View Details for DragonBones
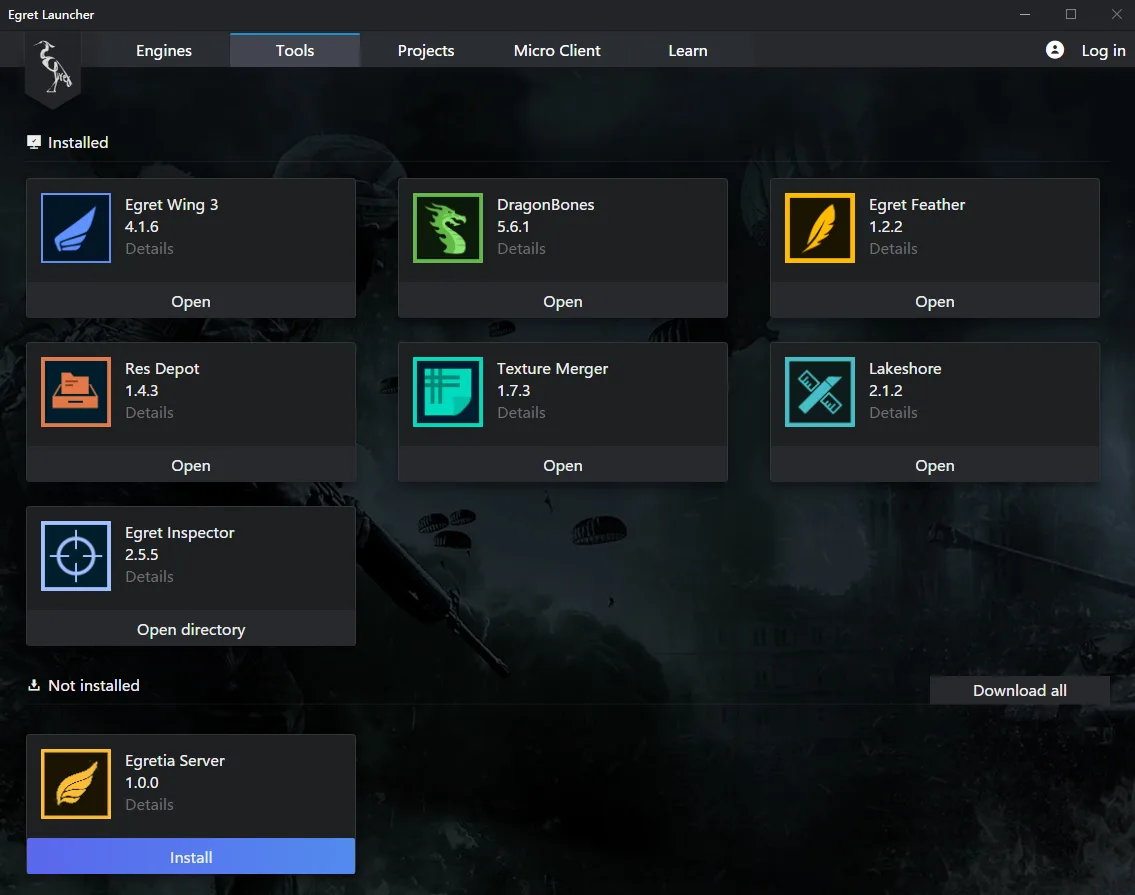The height and width of the screenshot is (895, 1135). coord(521,248)
